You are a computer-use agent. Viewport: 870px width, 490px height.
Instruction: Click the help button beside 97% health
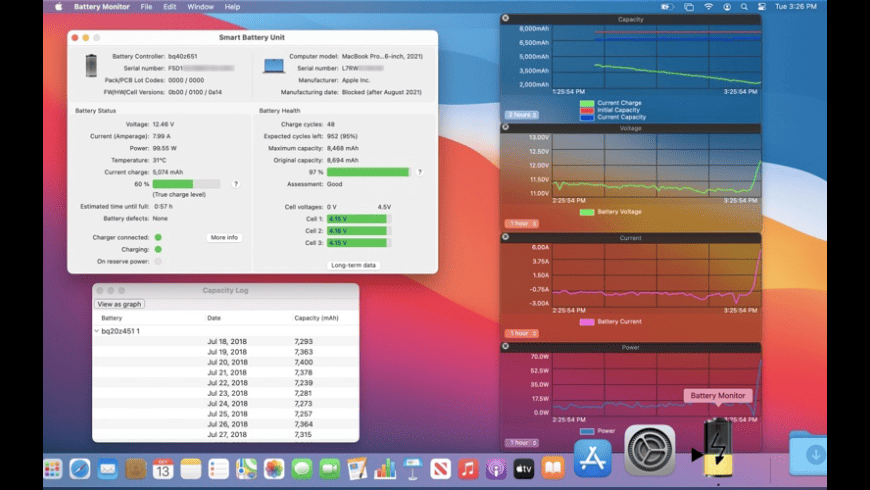click(x=420, y=172)
